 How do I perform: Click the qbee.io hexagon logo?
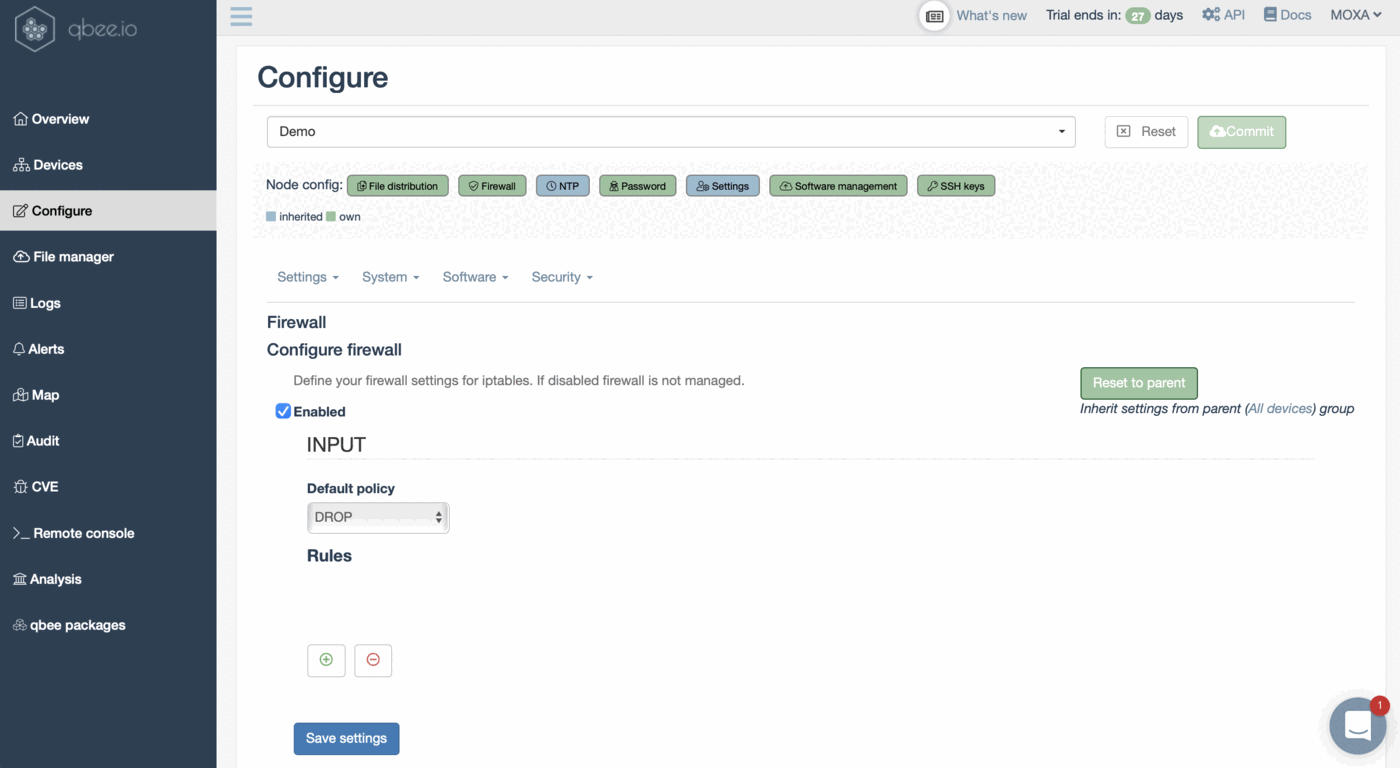tap(35, 29)
